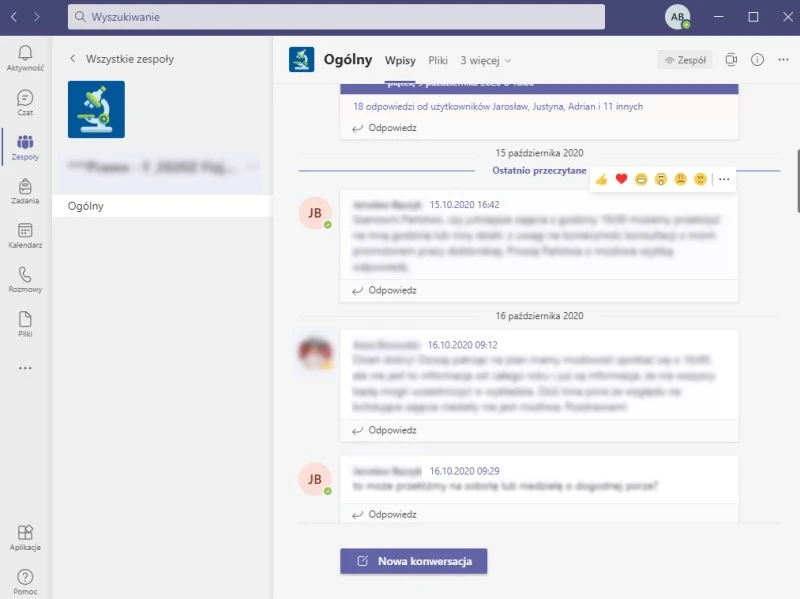Open the Kalendarz calendar view
This screenshot has width=800, height=599.
tap(25, 235)
